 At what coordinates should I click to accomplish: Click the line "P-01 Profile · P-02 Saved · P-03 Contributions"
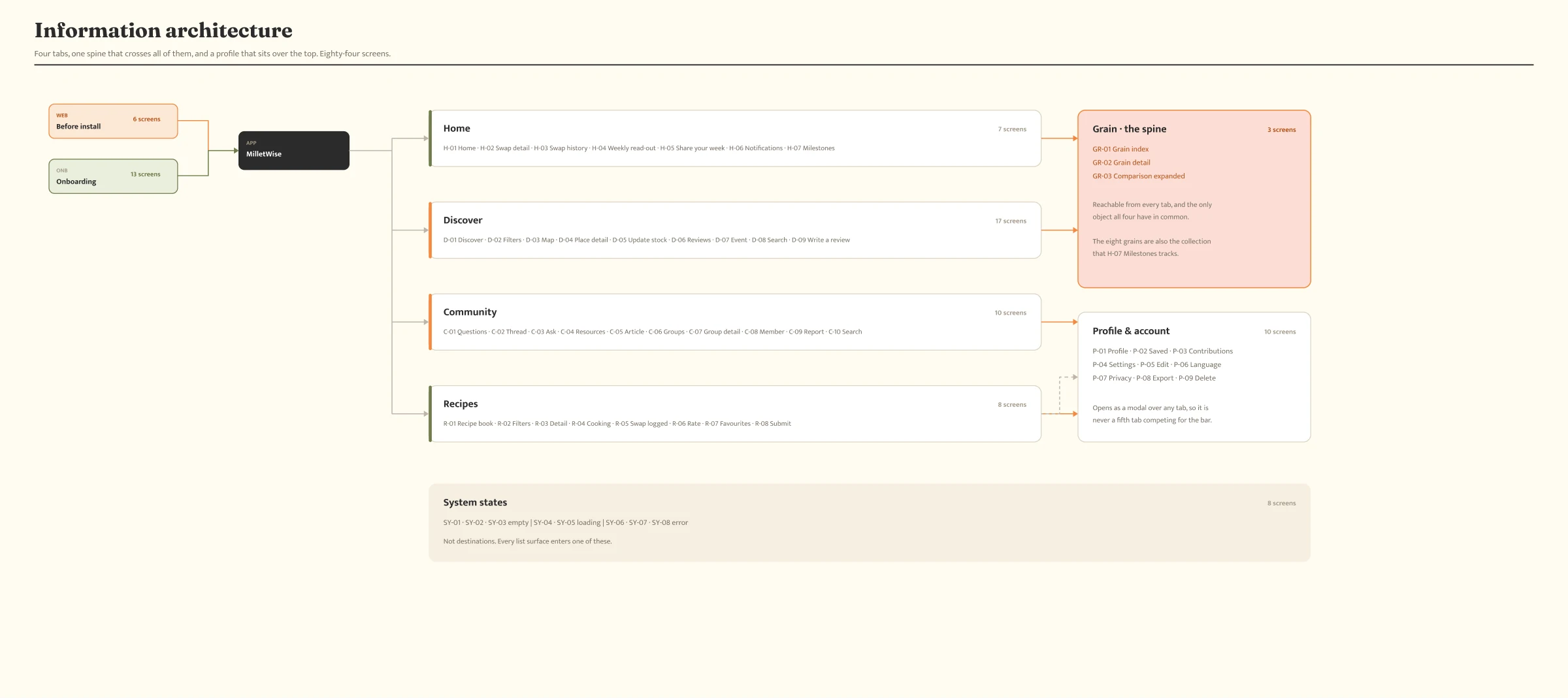click(x=1163, y=351)
